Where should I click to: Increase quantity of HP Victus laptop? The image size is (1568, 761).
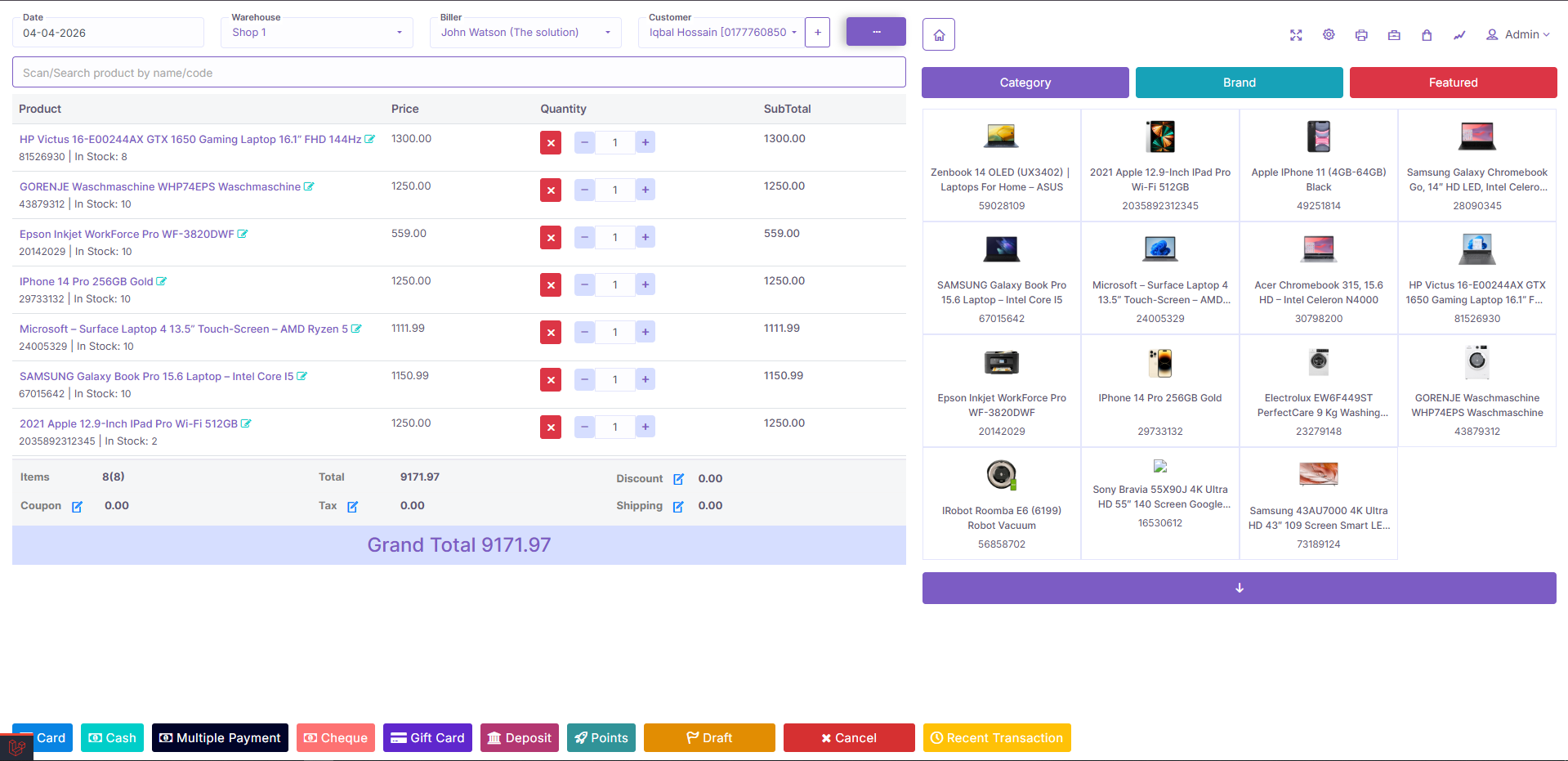[x=645, y=142]
